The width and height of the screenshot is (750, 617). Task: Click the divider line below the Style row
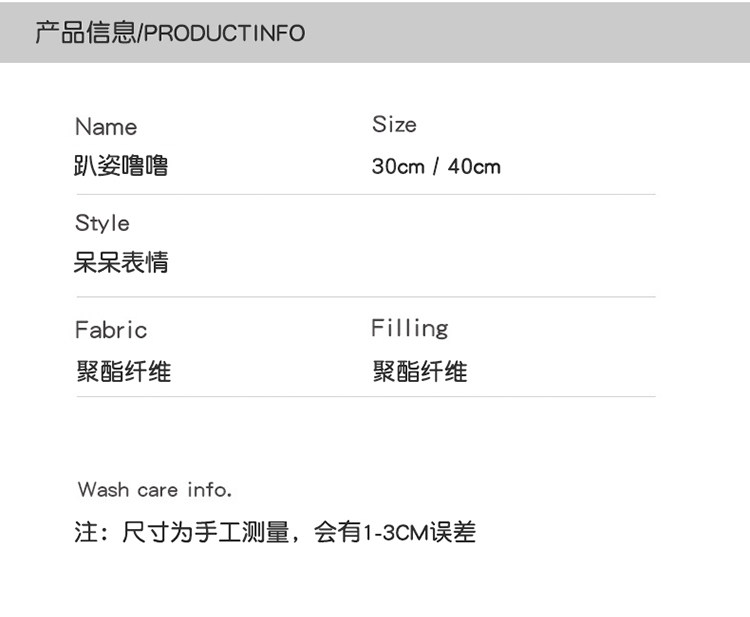click(365, 297)
